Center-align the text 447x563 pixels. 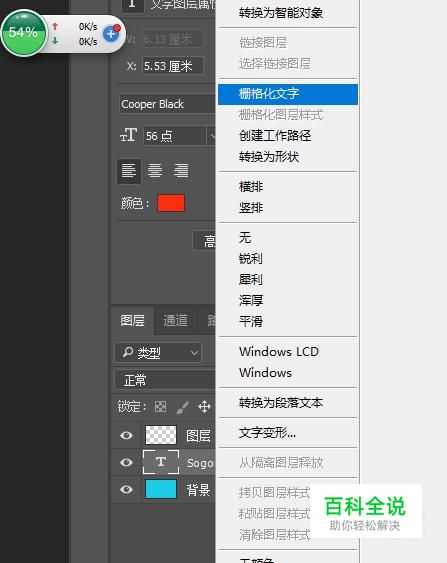point(155,171)
